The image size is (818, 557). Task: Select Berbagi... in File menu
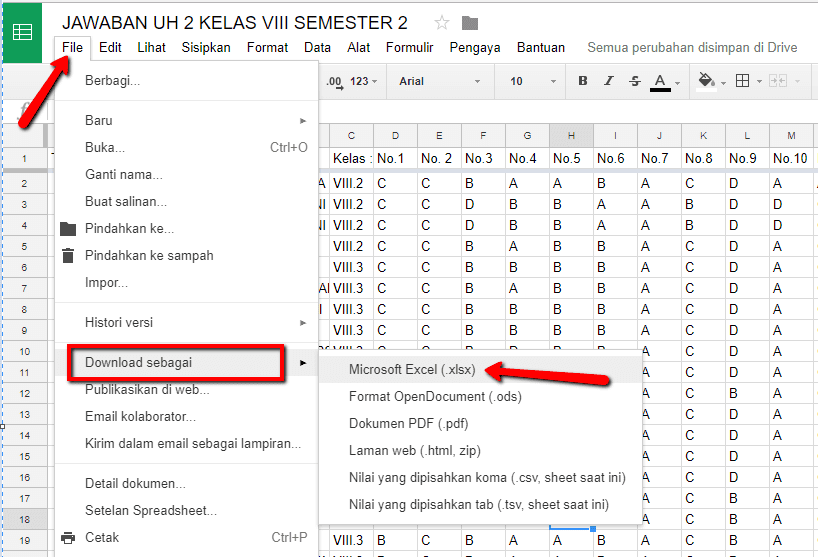point(186,81)
